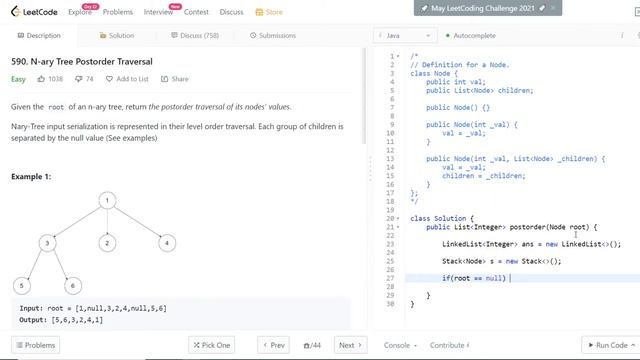Collapse code fold arrow at line 21
Viewport: 640px width, 360px height.
pyautogui.click(x=398, y=227)
